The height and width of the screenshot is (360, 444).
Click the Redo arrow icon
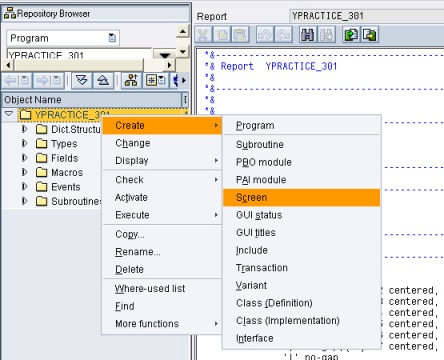pos(283,35)
